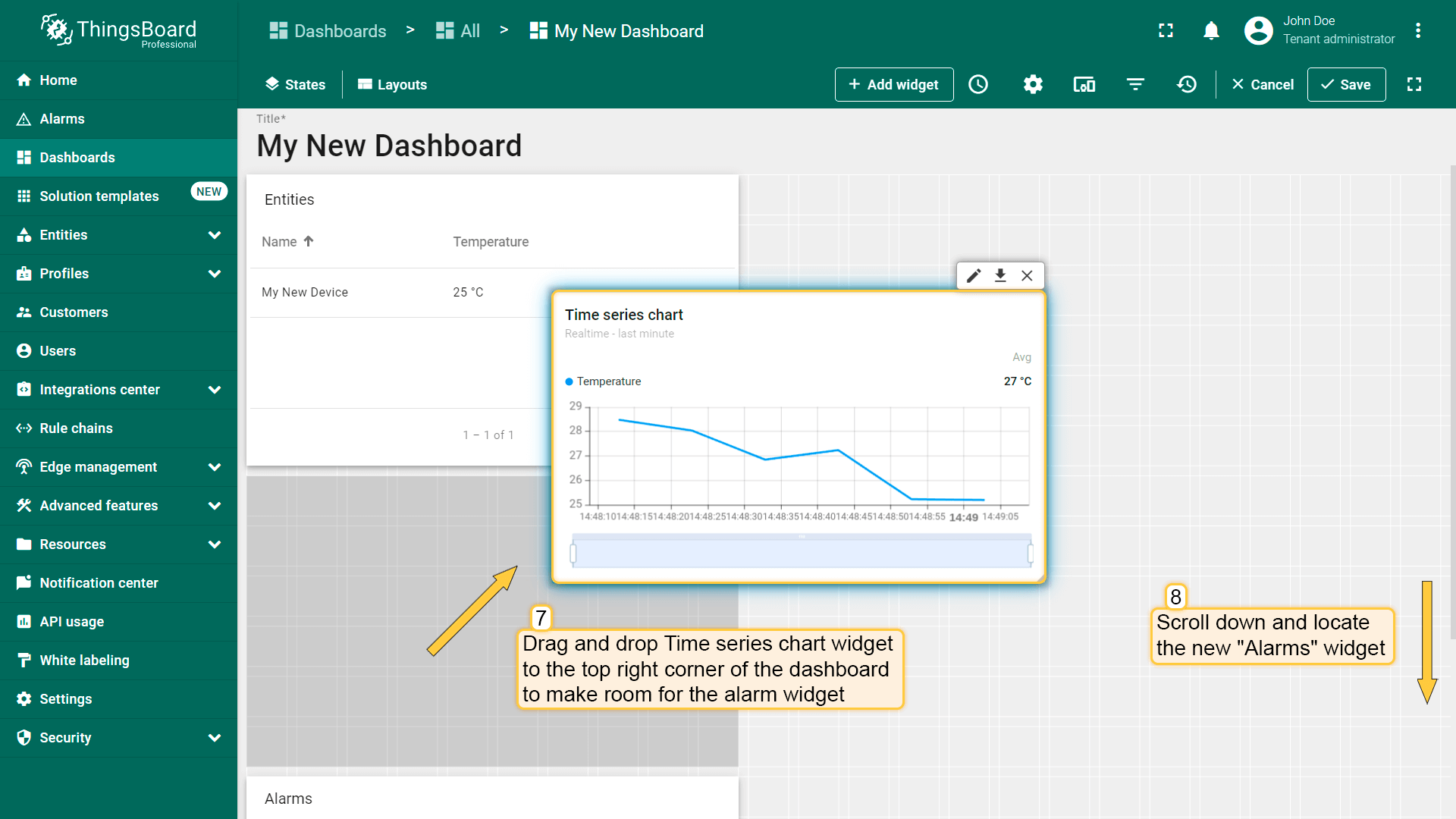This screenshot has width=1456, height=819.
Task: Go to Rule chains page
Action: point(76,428)
